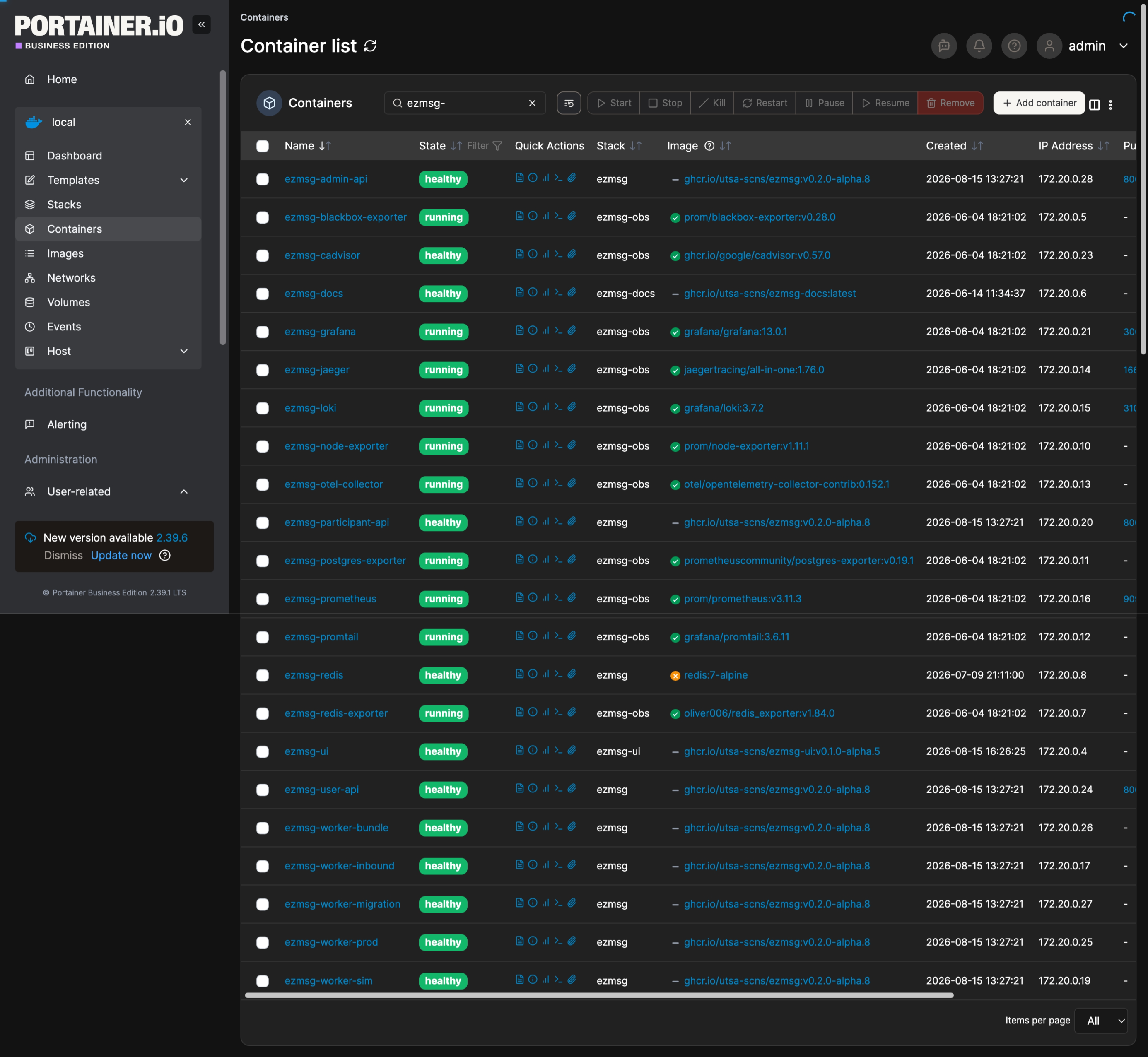This screenshot has height=1057, width=1148.
Task: Open the table column visibility icon
Action: click(x=1094, y=105)
